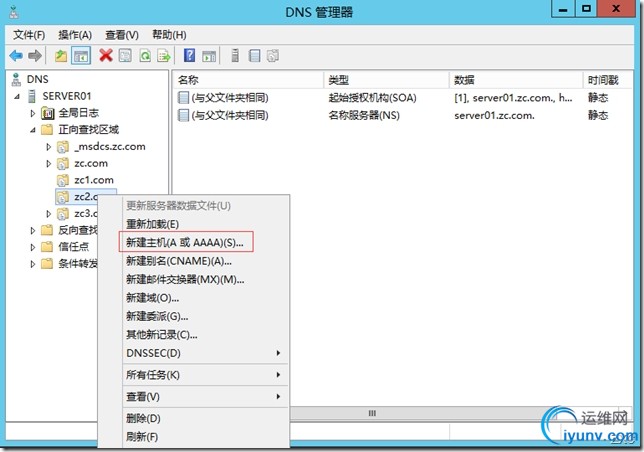Toggle the action pane toolbar icon
The height and width of the screenshot is (452, 644).
point(209,55)
